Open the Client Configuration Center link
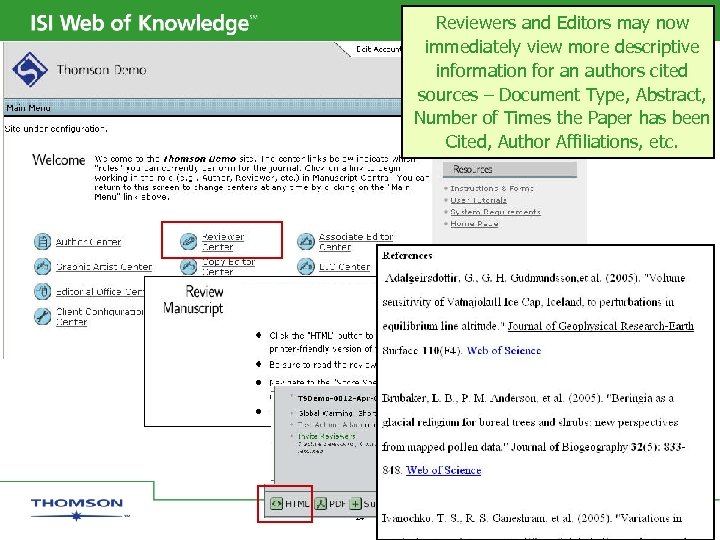 pyautogui.click(x=100, y=316)
